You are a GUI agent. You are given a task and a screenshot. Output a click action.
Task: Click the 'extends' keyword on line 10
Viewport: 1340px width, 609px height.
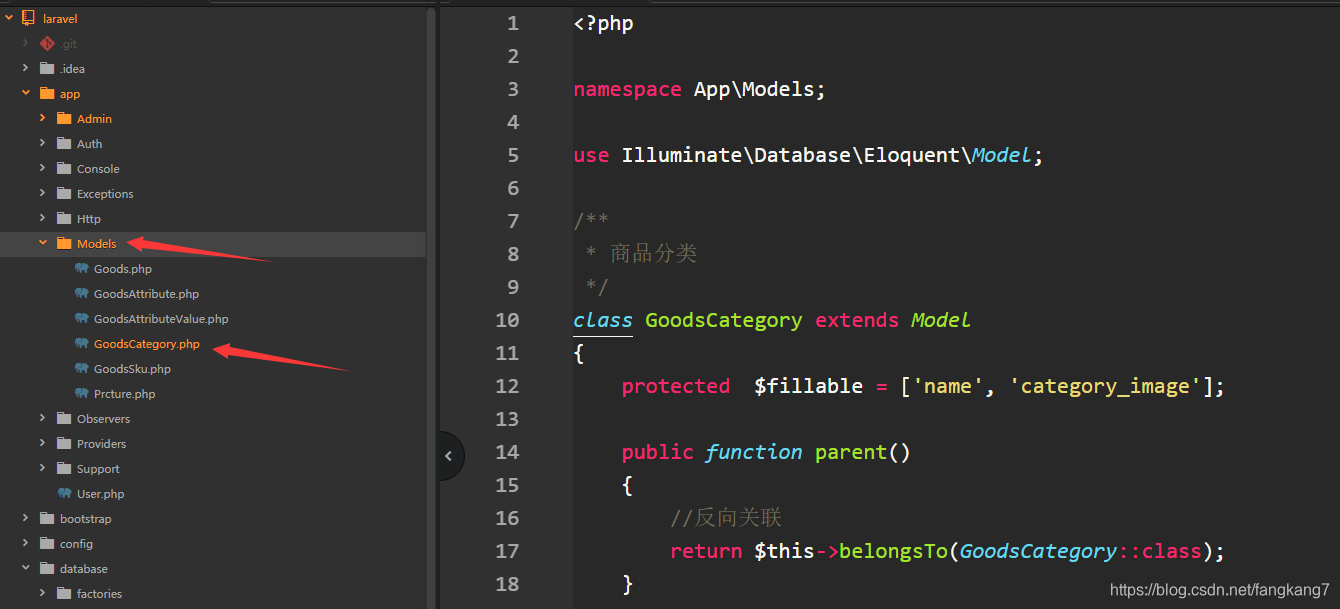pos(857,320)
